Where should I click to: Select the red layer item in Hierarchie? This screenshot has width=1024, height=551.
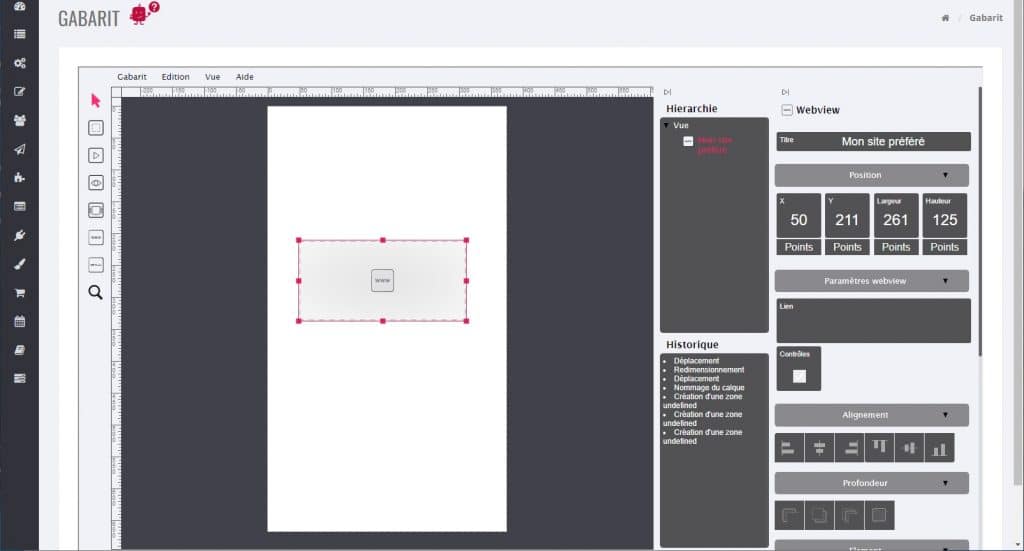[x=715, y=145]
